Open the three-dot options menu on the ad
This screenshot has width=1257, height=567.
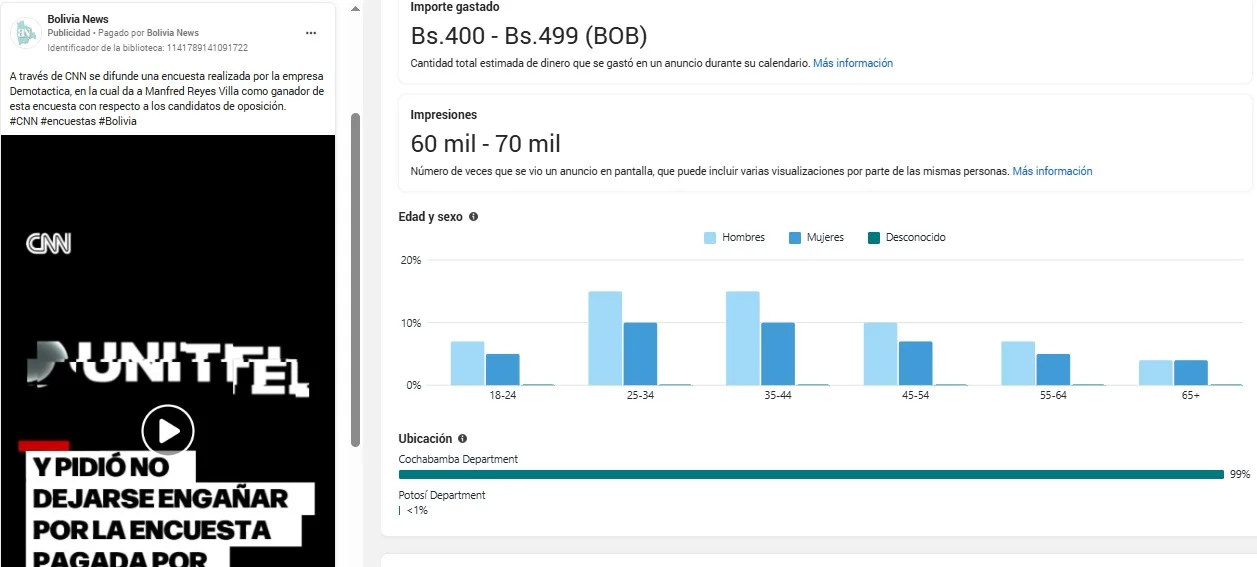pos(311,33)
